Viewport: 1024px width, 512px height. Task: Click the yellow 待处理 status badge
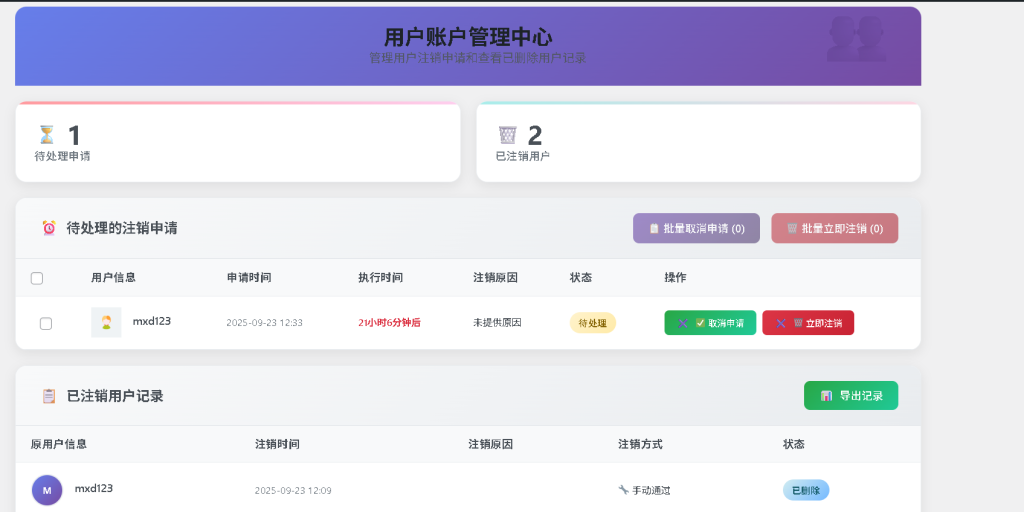point(593,323)
